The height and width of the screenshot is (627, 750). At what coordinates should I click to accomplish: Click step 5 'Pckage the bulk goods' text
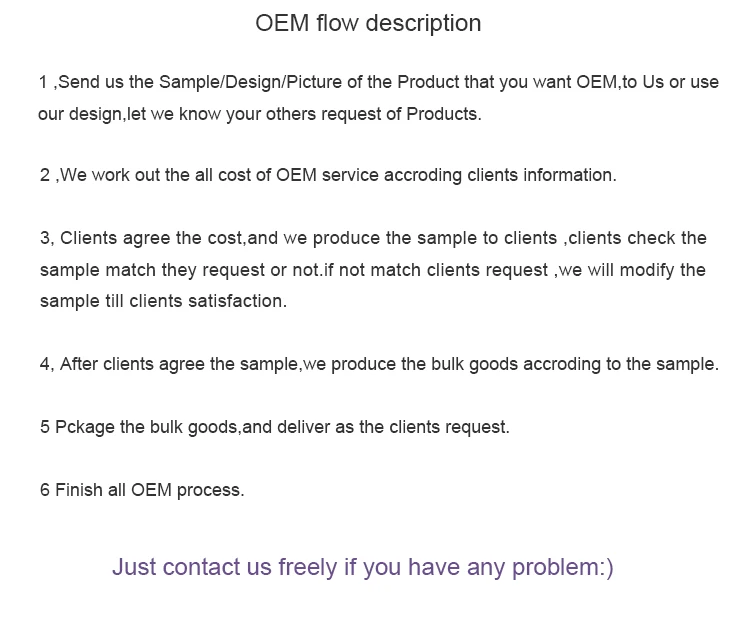(275, 427)
